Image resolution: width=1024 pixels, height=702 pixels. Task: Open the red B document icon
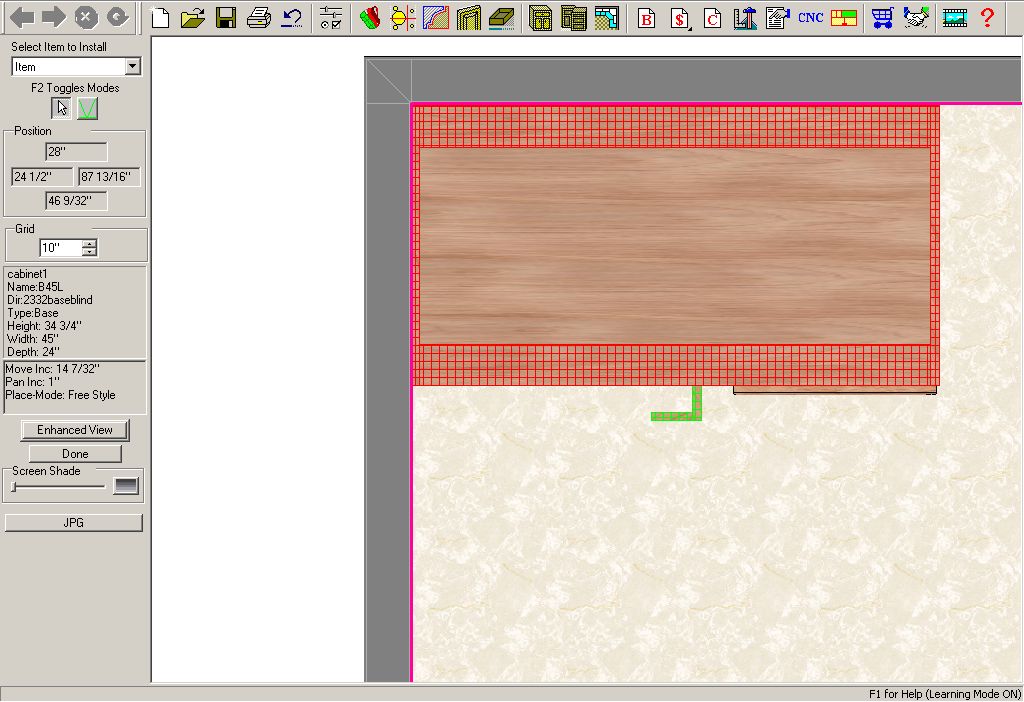[x=647, y=18]
